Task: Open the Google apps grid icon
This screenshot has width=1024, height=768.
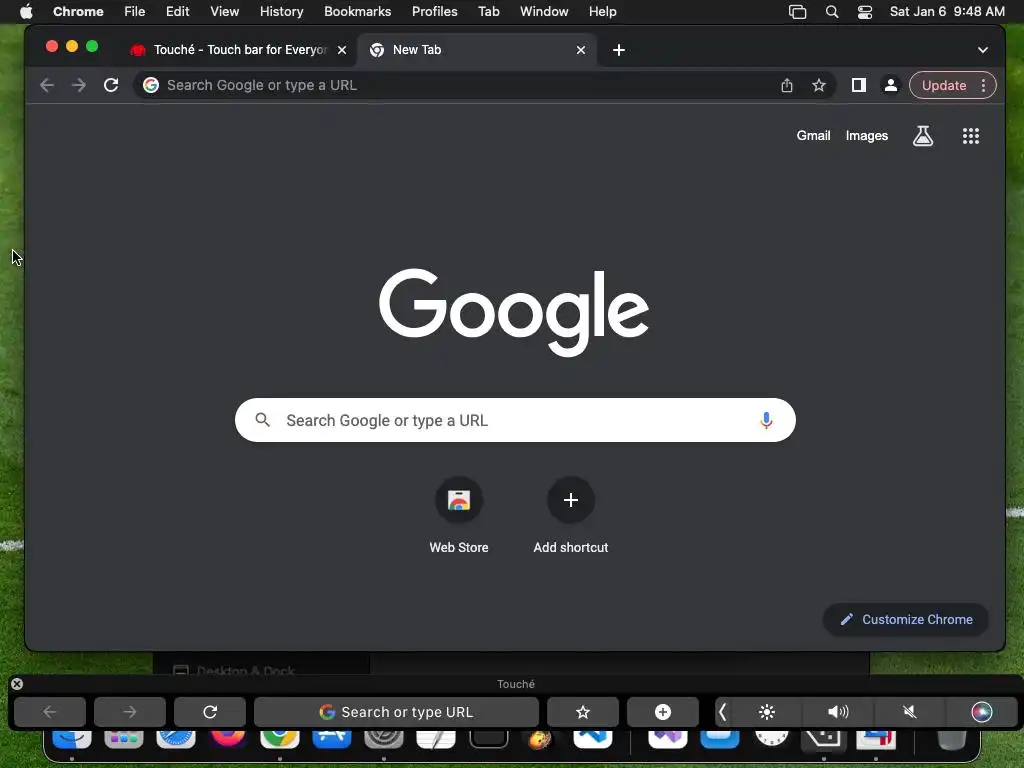Action: coord(971,136)
